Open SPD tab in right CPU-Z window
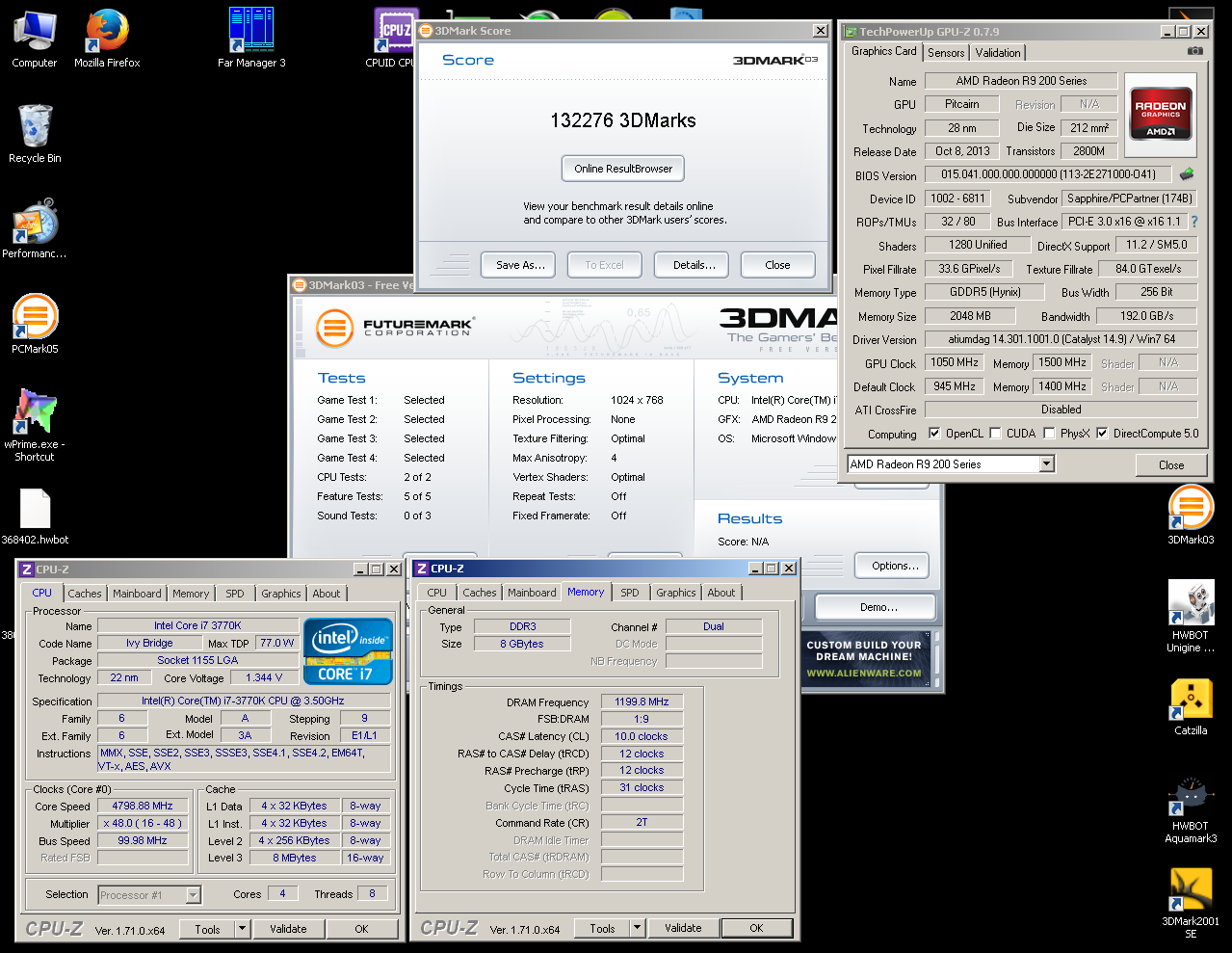Screen dimensions: 1232x953 point(630,593)
